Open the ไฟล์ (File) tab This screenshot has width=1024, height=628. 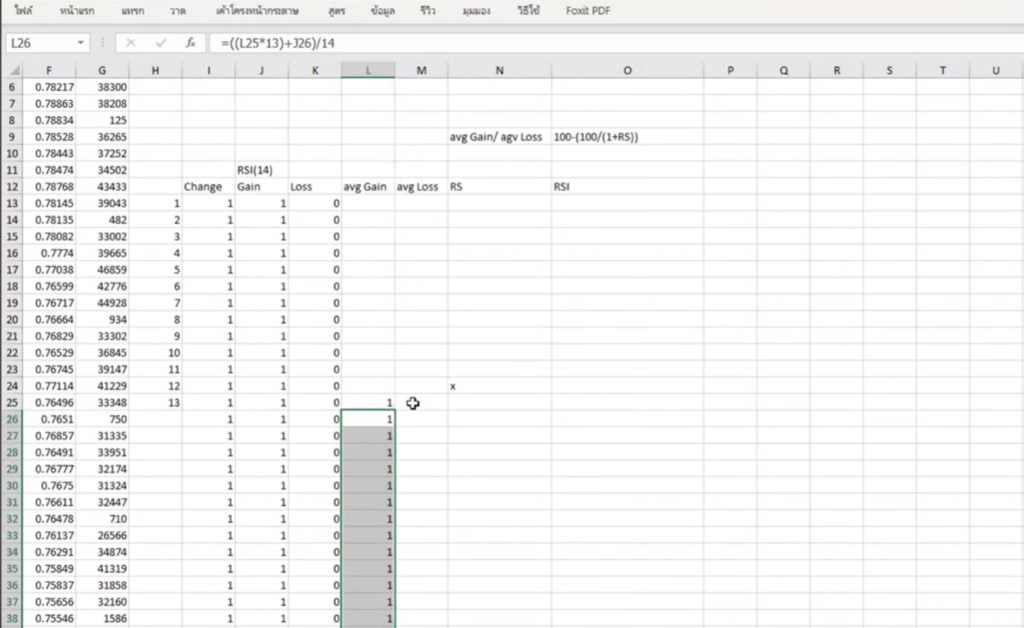click(x=23, y=11)
